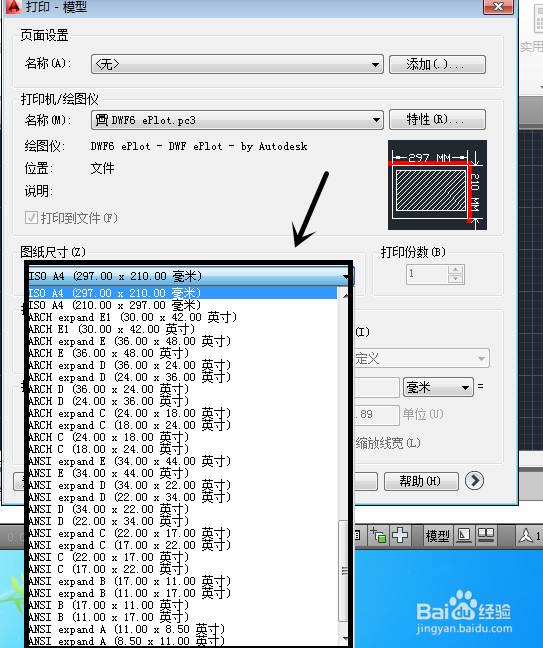Select ANSI B (11.00 x 17.00 英寸)
The image size is (543, 648).
tap(183, 617)
